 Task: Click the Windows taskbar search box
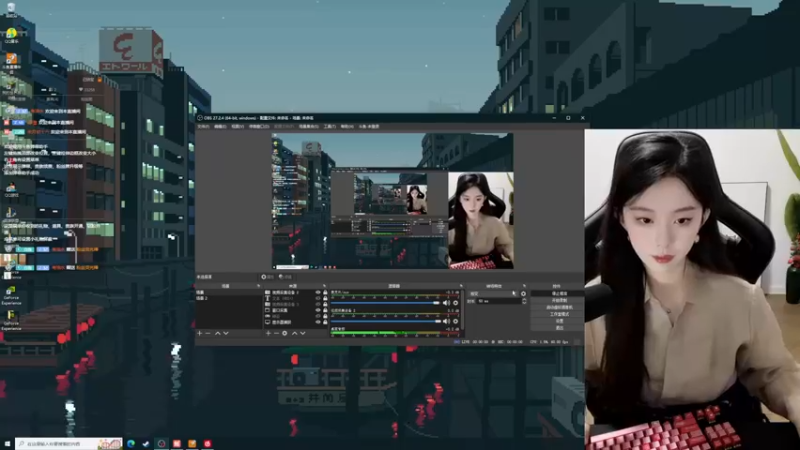(69, 444)
